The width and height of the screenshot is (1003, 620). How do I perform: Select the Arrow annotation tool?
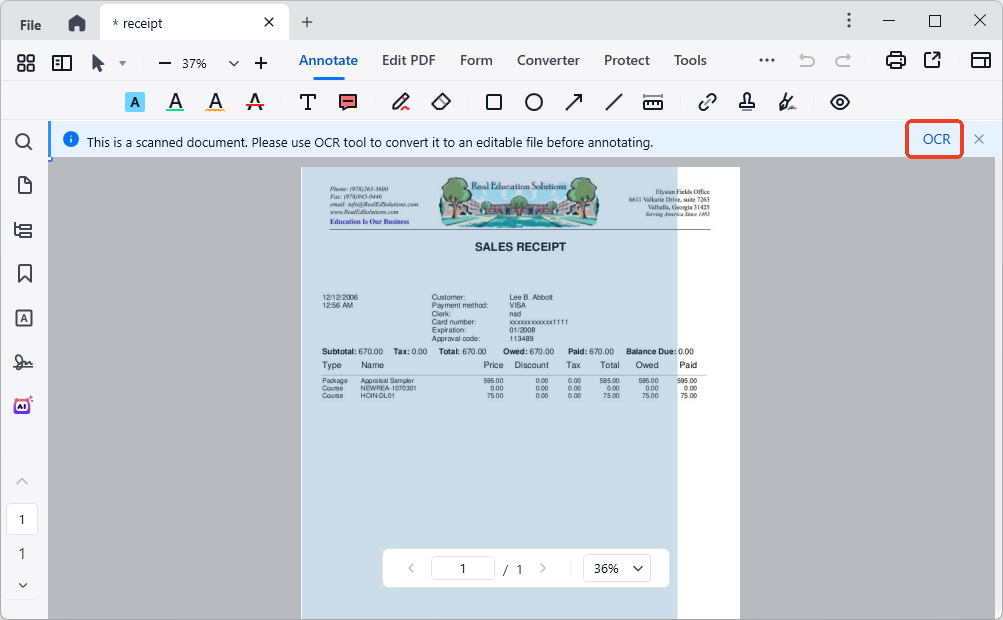pyautogui.click(x=573, y=101)
